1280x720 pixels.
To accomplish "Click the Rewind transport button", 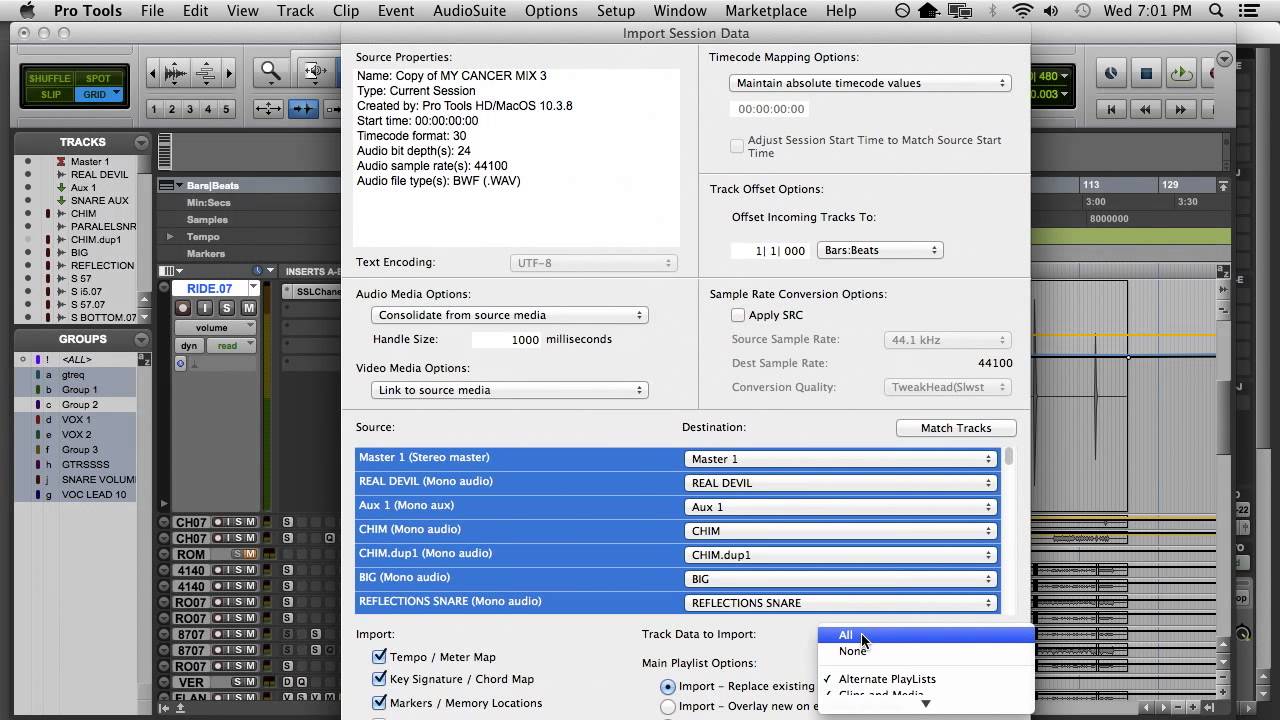I will click(1146, 109).
